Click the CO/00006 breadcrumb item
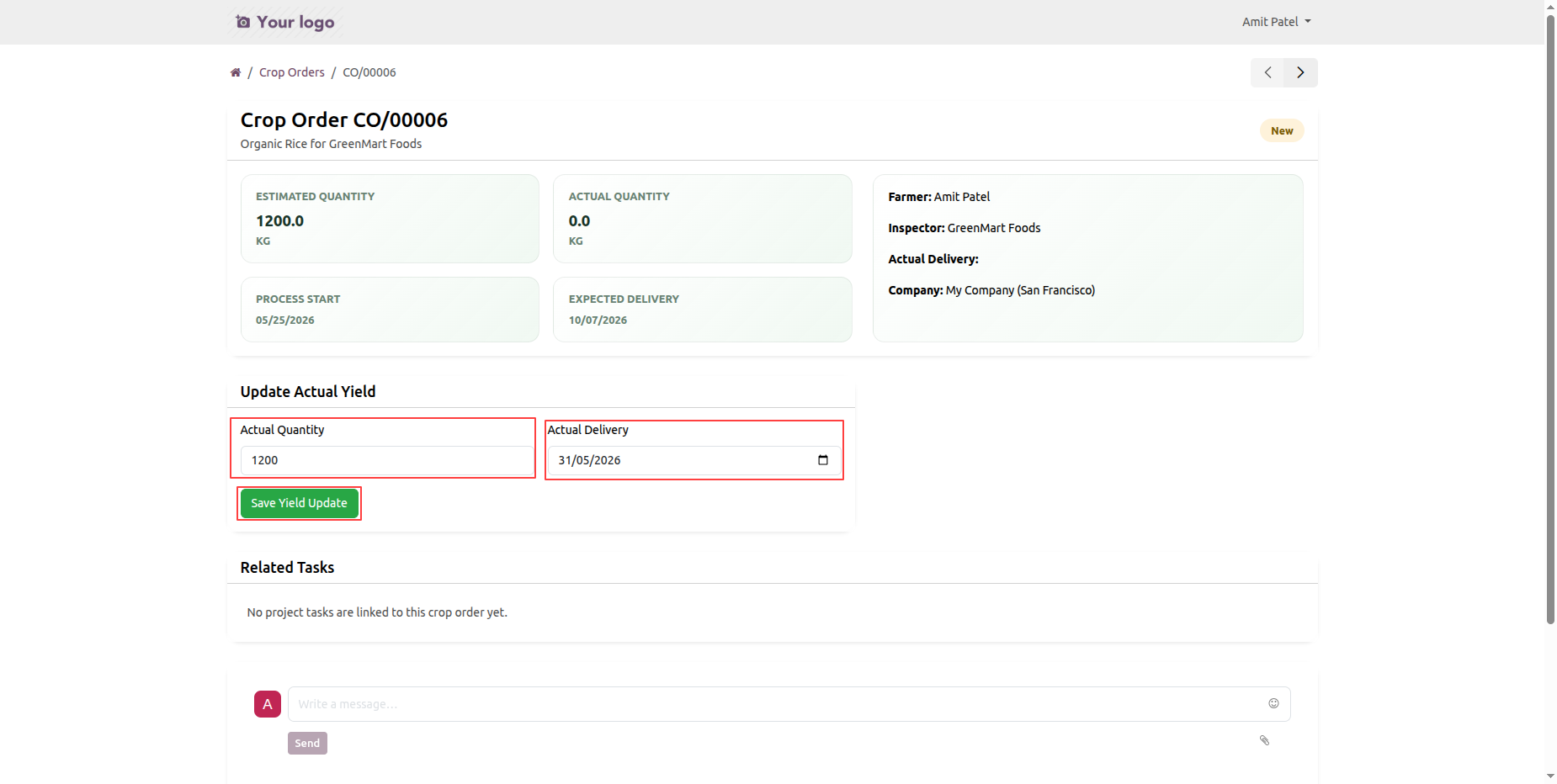The height and width of the screenshot is (784, 1557). point(369,72)
